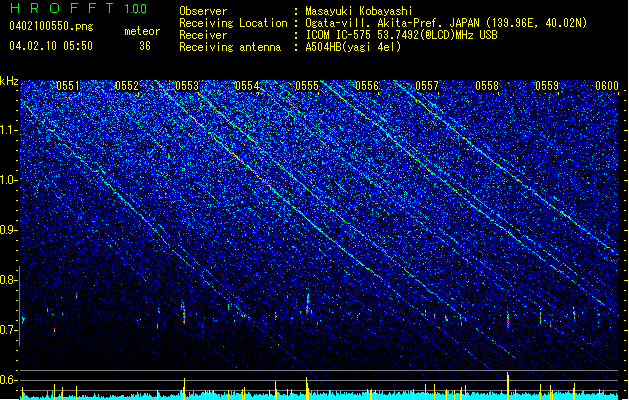The width and height of the screenshot is (629, 400).
Task: Click the 1.1 kHz axis tick label
Action: (x=8, y=130)
